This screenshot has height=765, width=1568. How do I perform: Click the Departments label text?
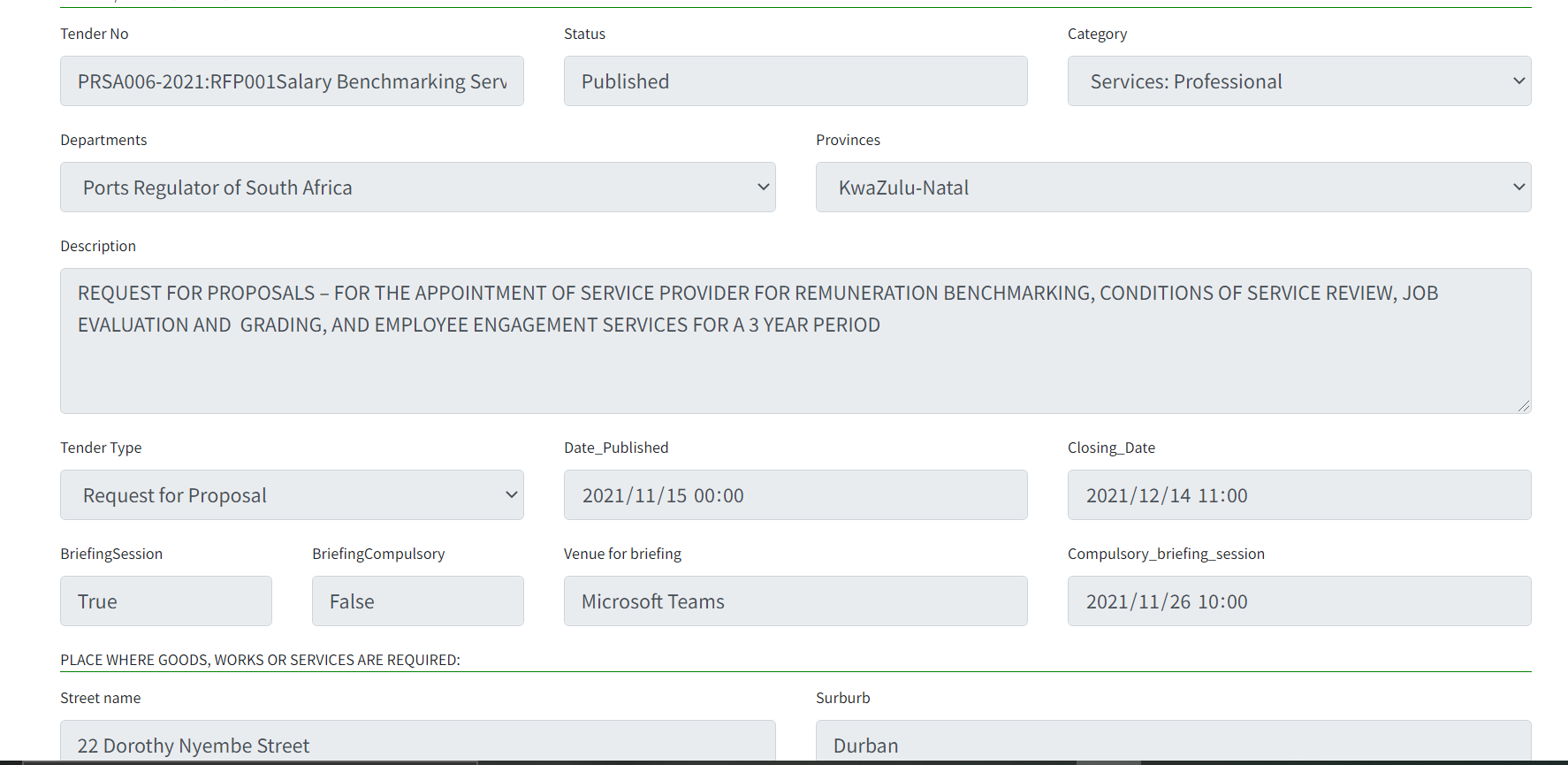click(103, 140)
